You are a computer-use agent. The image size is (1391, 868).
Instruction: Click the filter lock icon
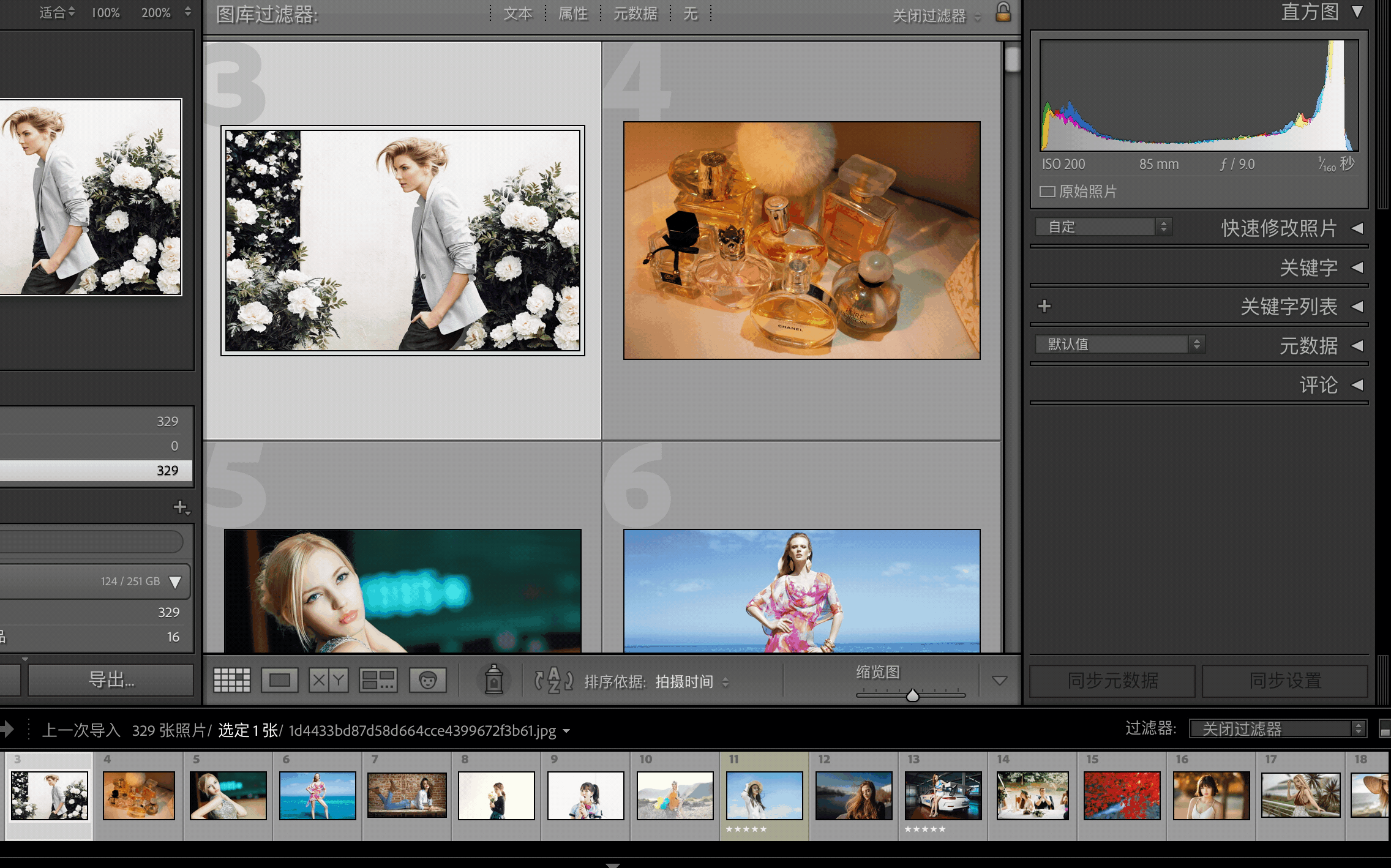pos(1003,12)
